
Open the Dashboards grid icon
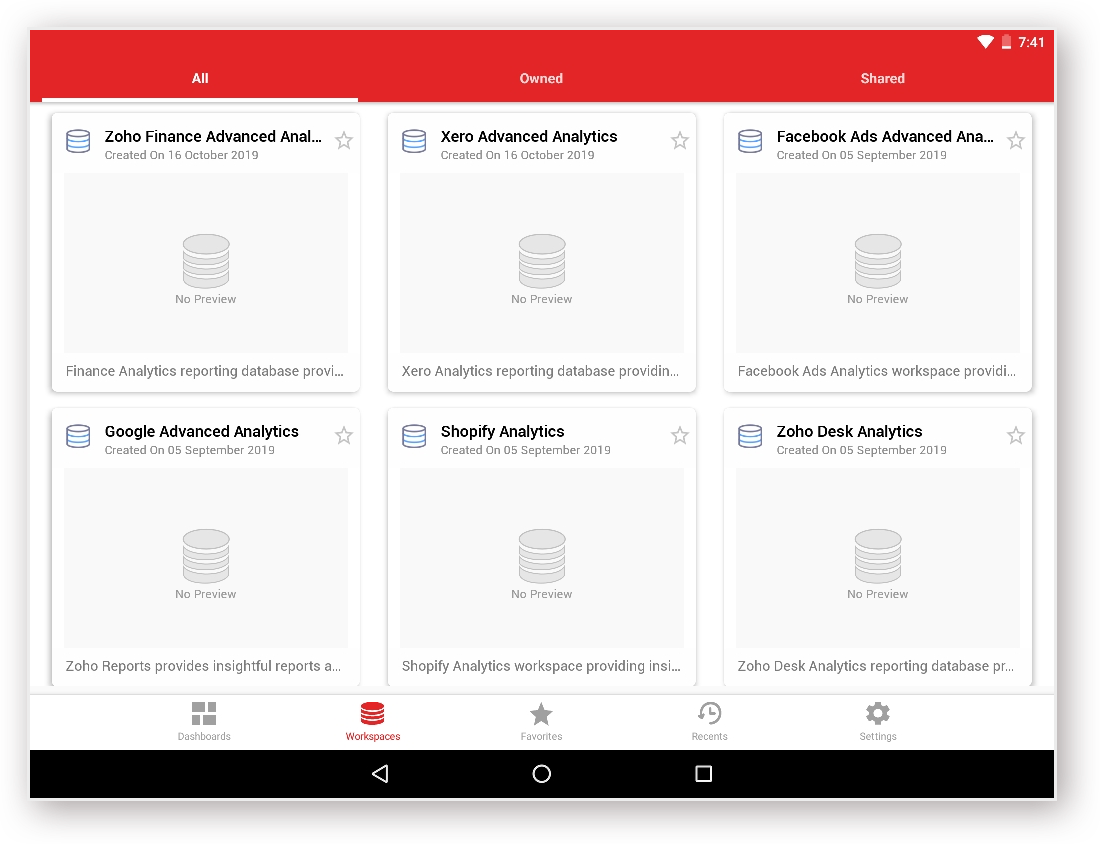coord(204,714)
